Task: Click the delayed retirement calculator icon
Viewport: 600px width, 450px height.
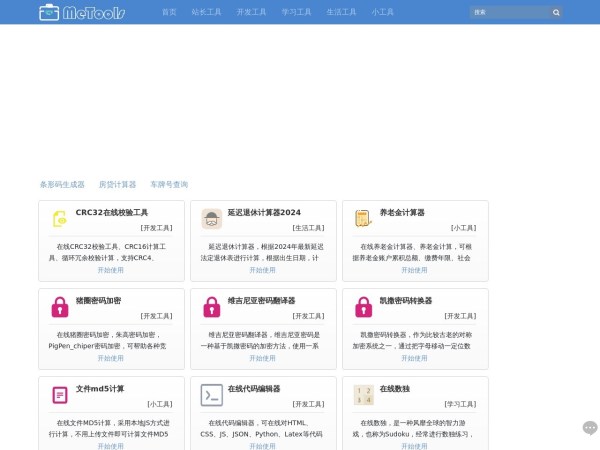Action: [x=212, y=219]
